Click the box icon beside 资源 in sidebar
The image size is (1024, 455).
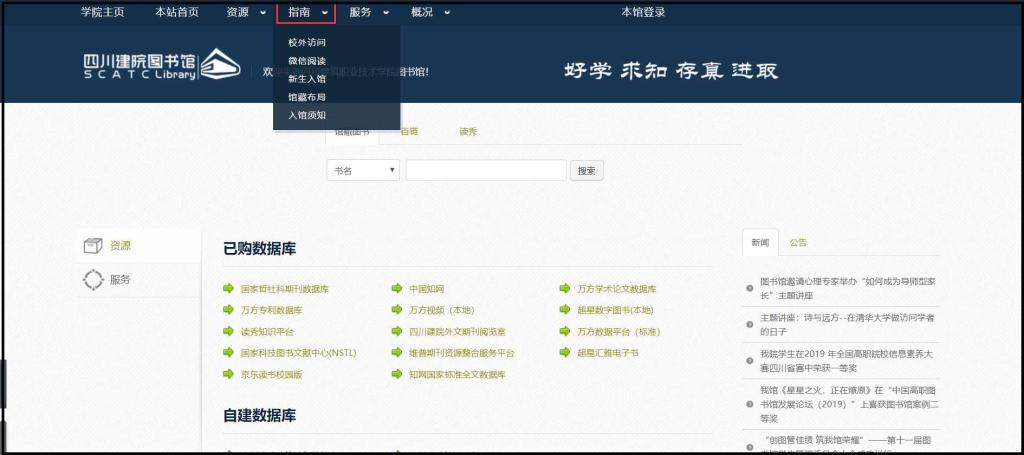(x=93, y=246)
